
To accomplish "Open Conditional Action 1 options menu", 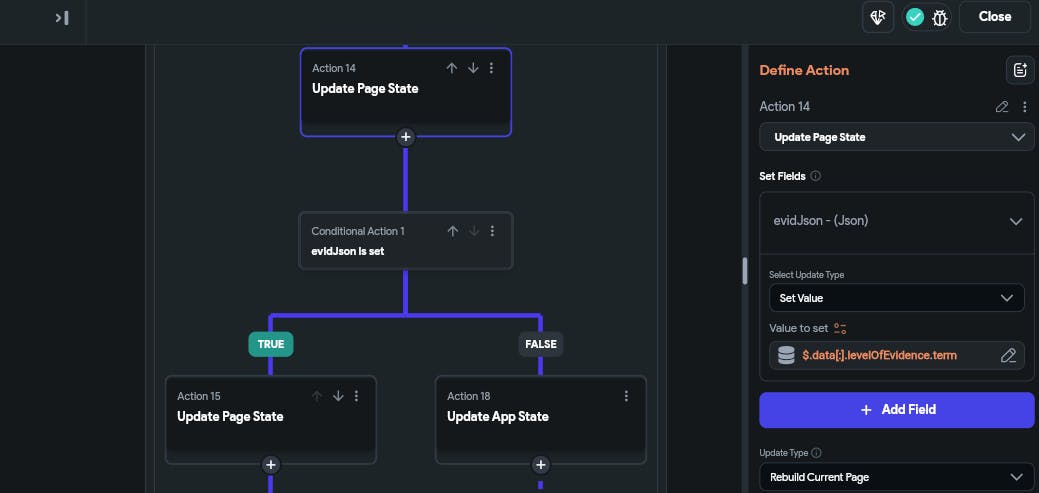I will pos(492,231).
